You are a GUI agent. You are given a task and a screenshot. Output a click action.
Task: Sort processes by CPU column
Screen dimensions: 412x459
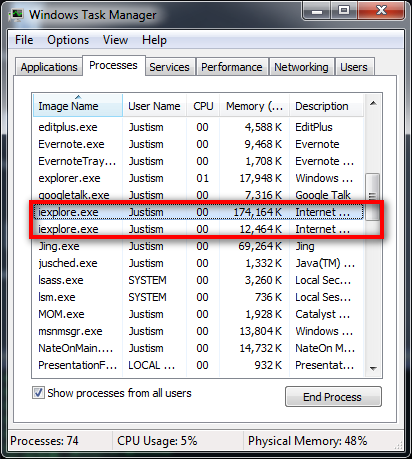(203, 106)
